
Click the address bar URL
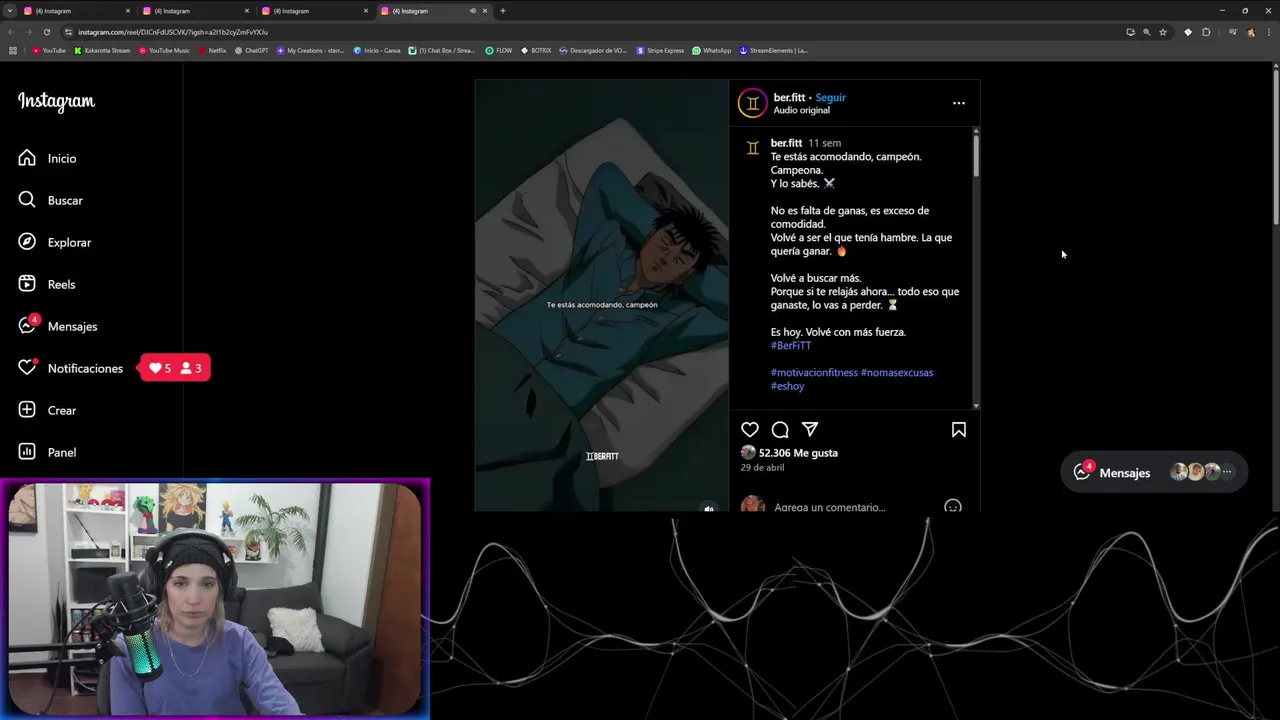tap(172, 32)
